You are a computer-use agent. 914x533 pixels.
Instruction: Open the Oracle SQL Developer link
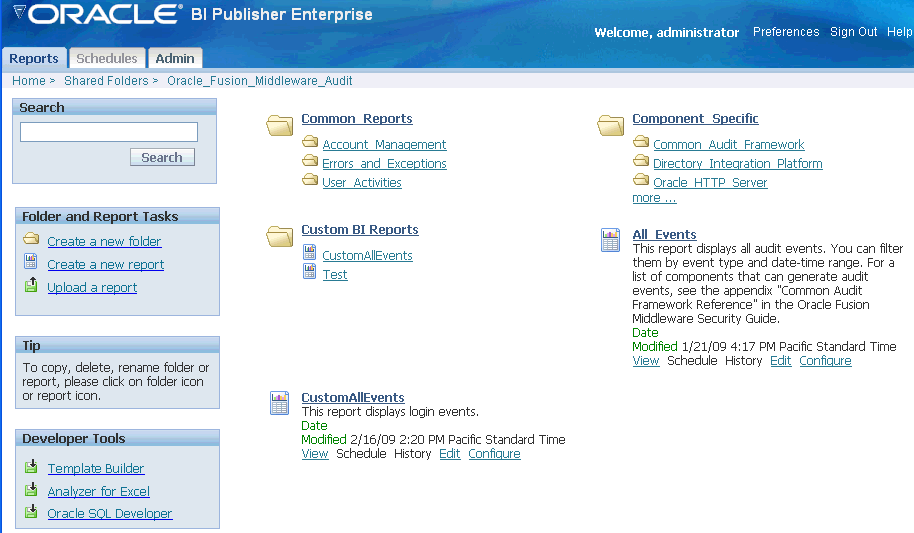coord(110,514)
